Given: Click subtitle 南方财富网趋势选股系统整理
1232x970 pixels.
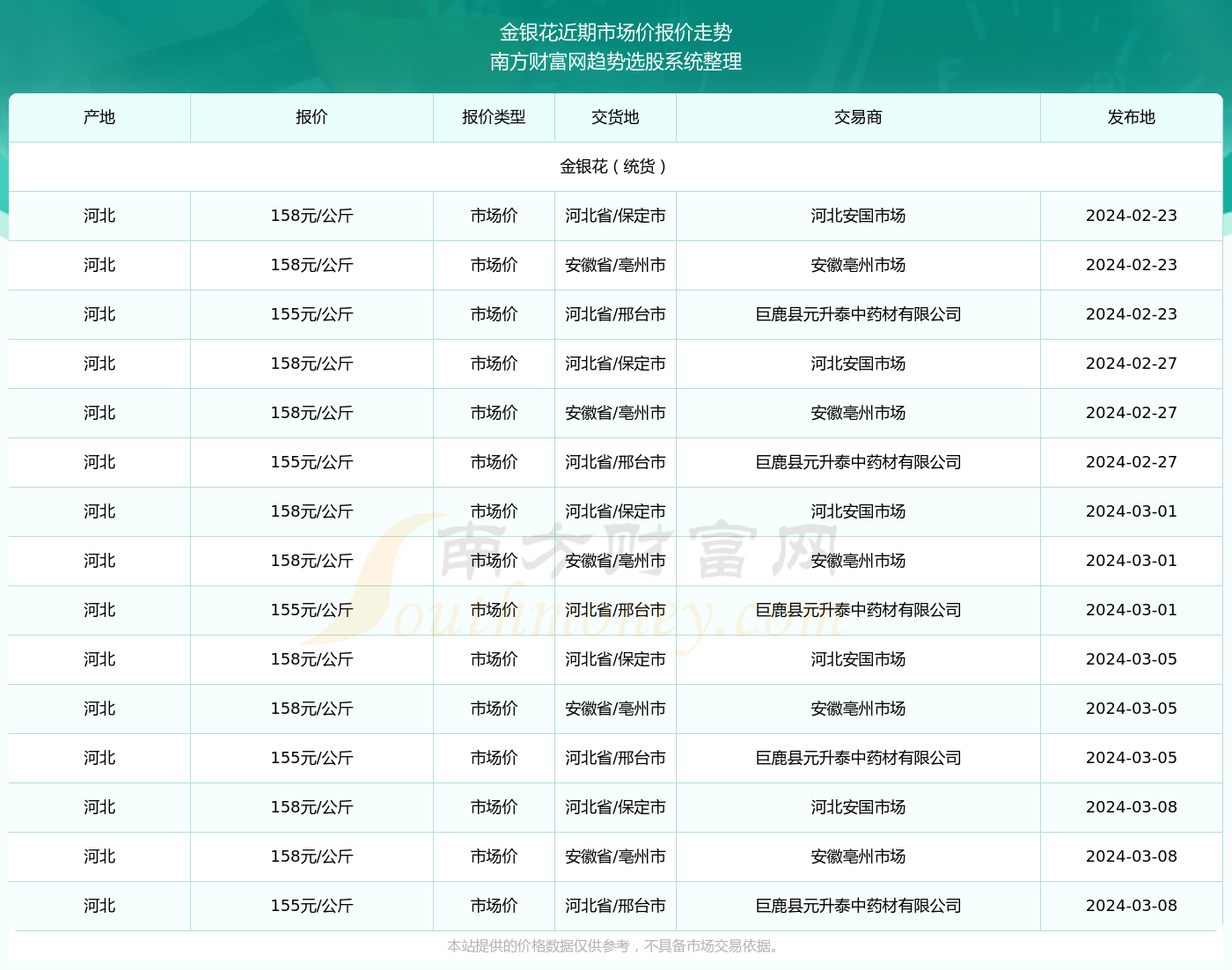Looking at the screenshot, I should [x=616, y=62].
